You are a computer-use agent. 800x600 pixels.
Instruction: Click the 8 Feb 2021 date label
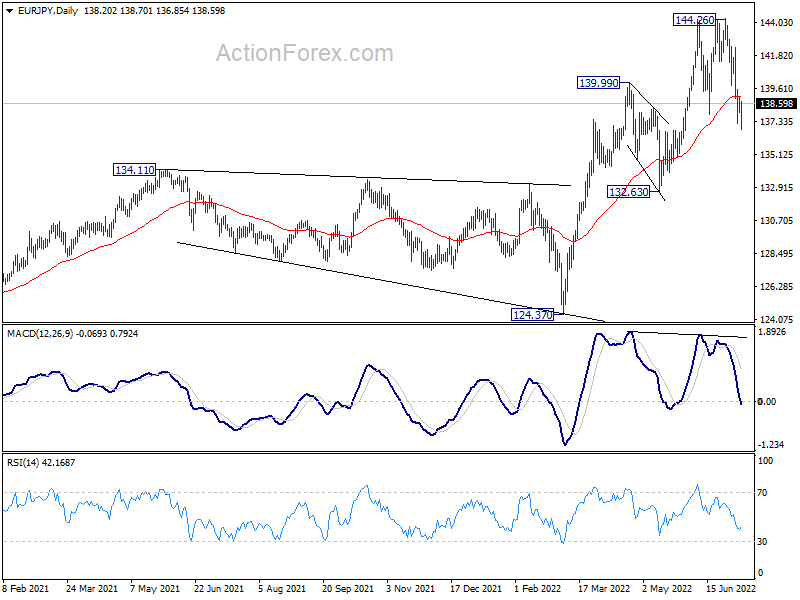tap(26, 588)
